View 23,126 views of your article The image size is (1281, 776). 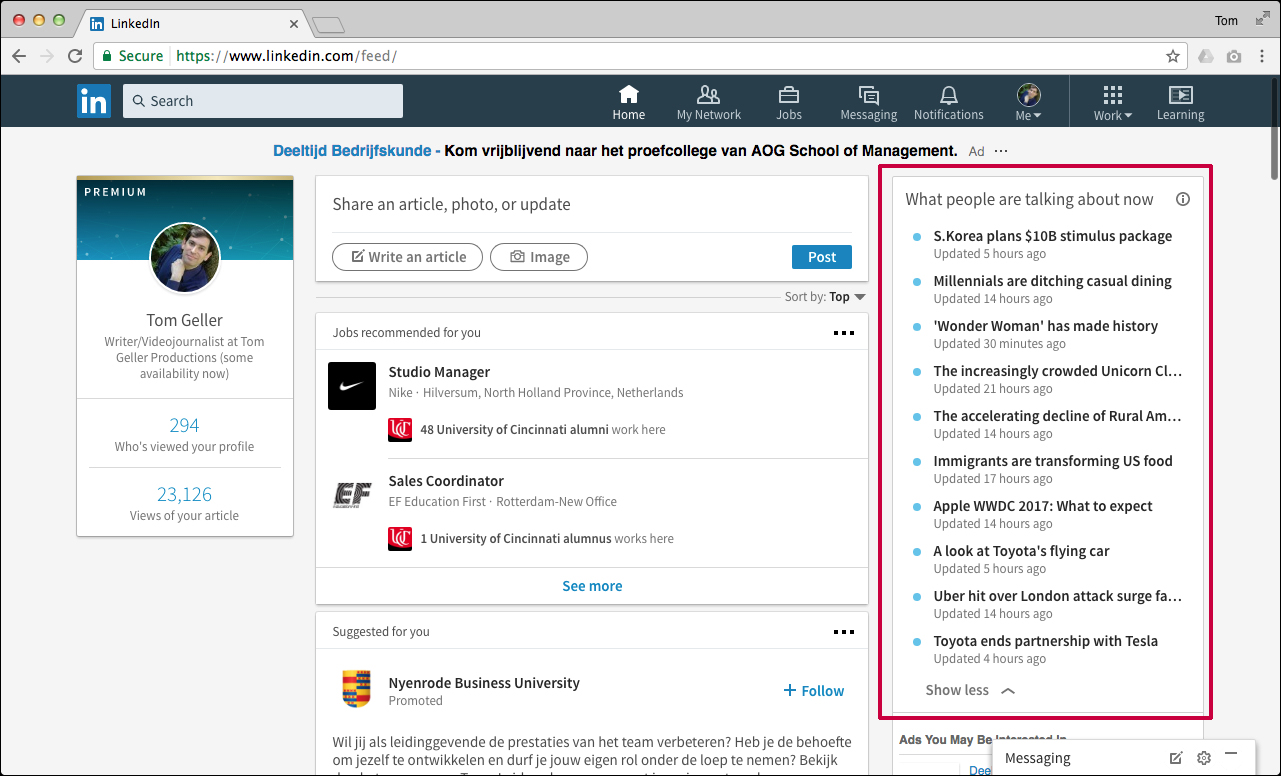[184, 494]
